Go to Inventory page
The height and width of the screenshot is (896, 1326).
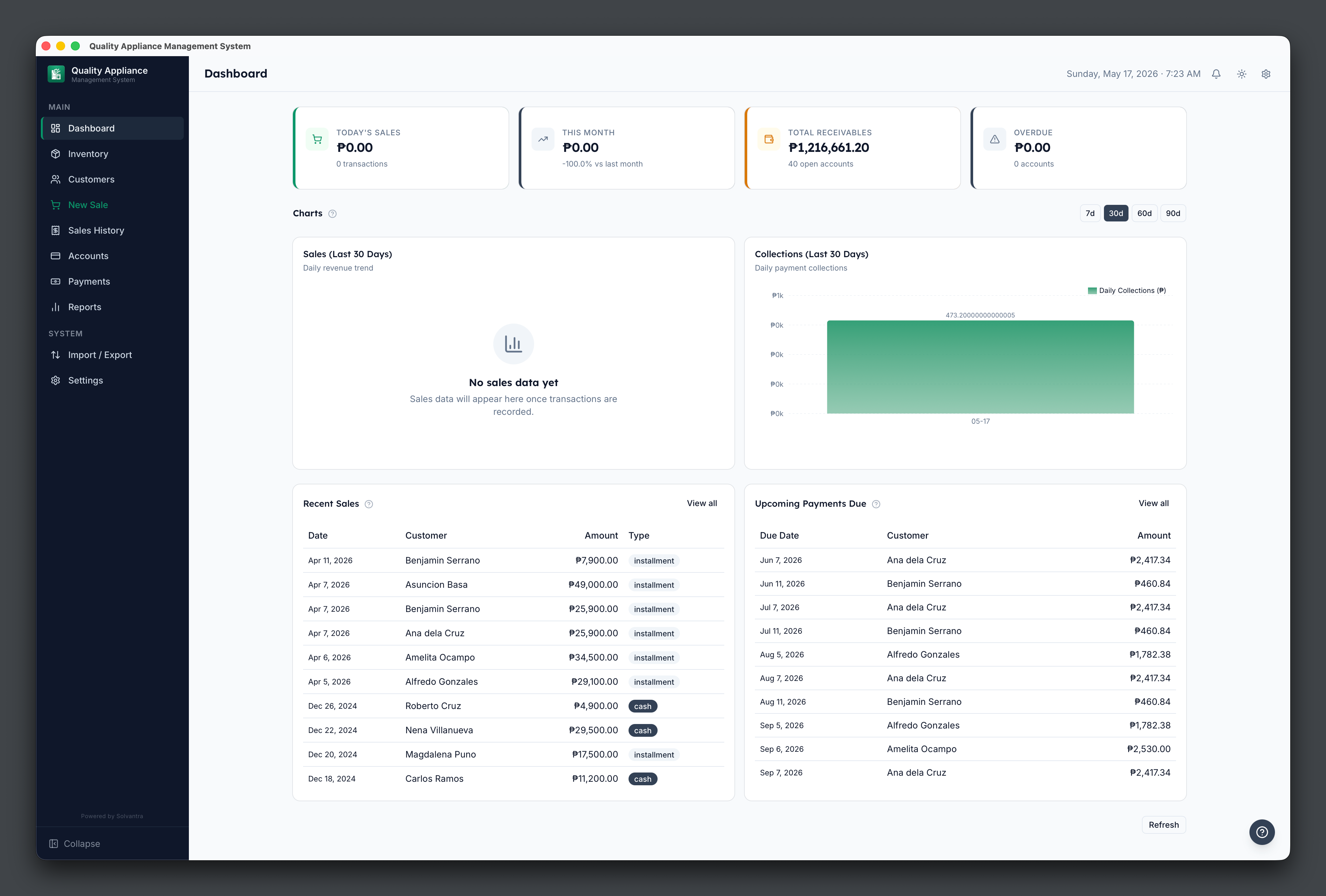click(x=112, y=154)
